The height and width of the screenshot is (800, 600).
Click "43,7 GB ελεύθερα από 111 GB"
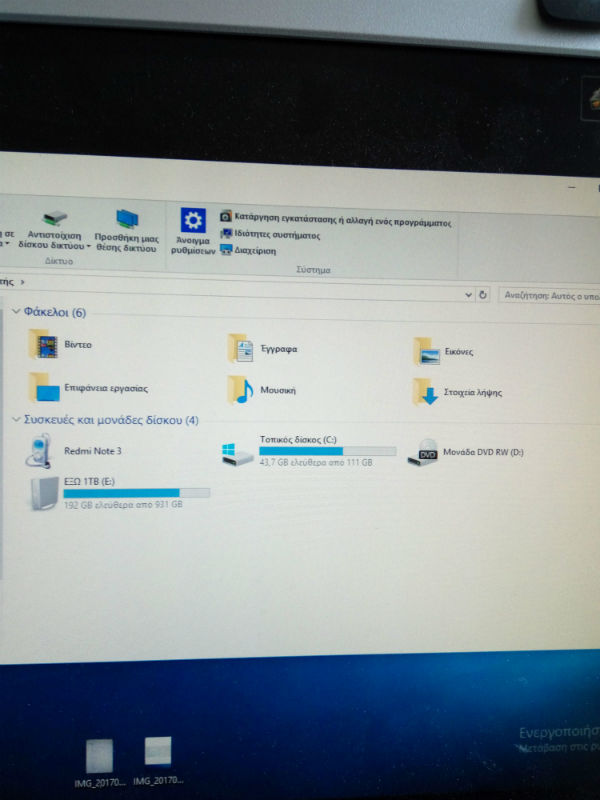(316, 462)
